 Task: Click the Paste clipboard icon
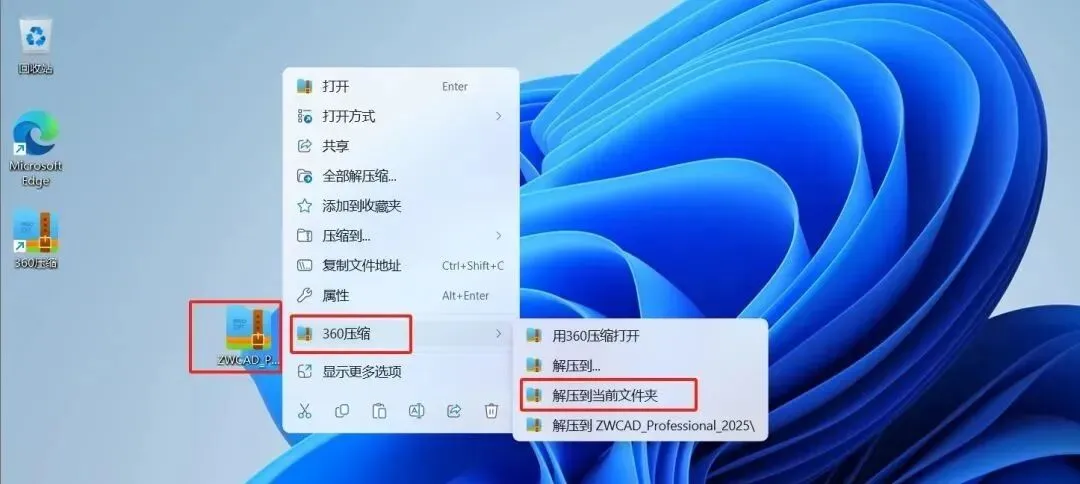pos(379,411)
